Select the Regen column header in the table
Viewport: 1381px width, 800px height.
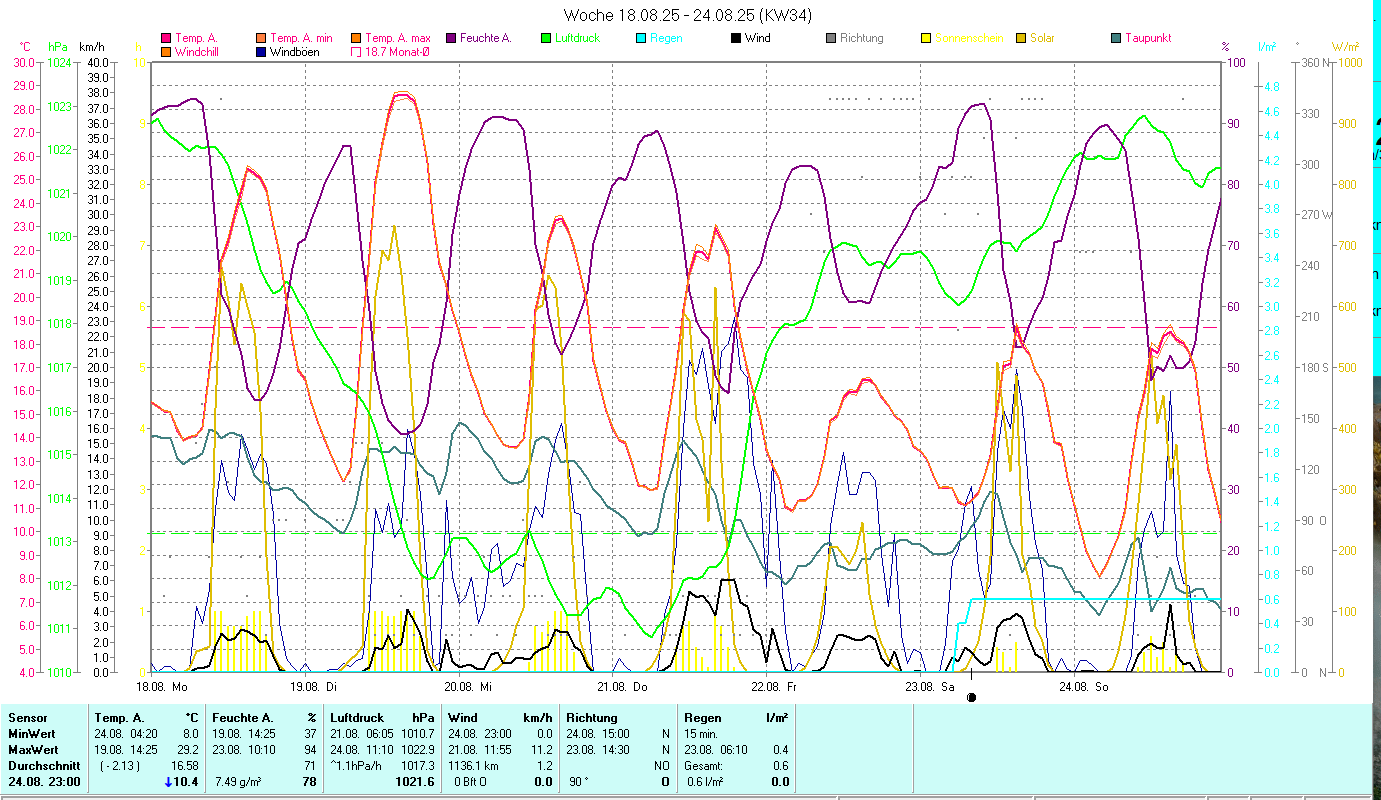pyautogui.click(x=700, y=717)
